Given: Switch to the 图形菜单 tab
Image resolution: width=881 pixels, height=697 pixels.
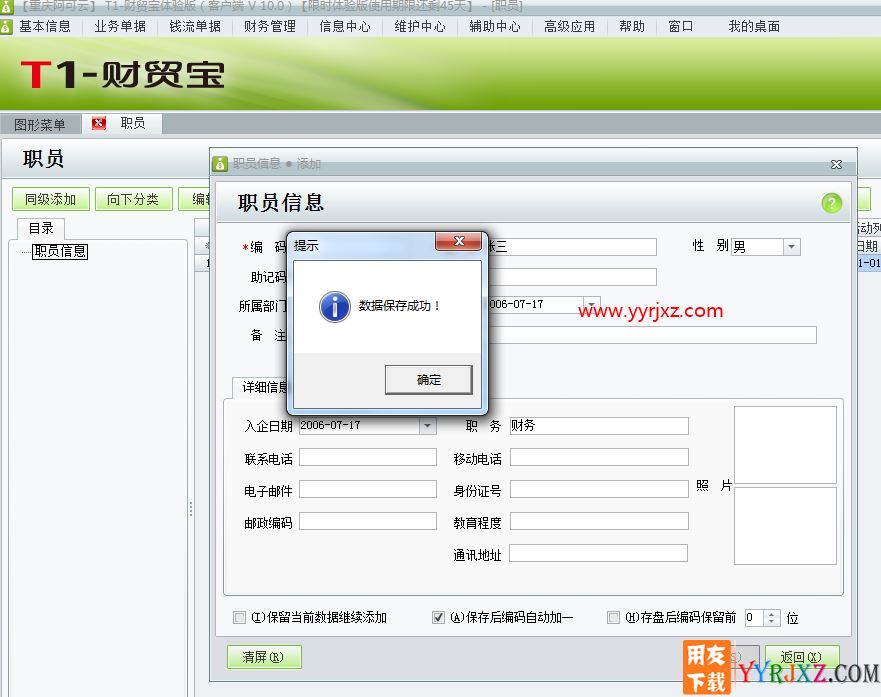Looking at the screenshot, I should coord(40,124).
